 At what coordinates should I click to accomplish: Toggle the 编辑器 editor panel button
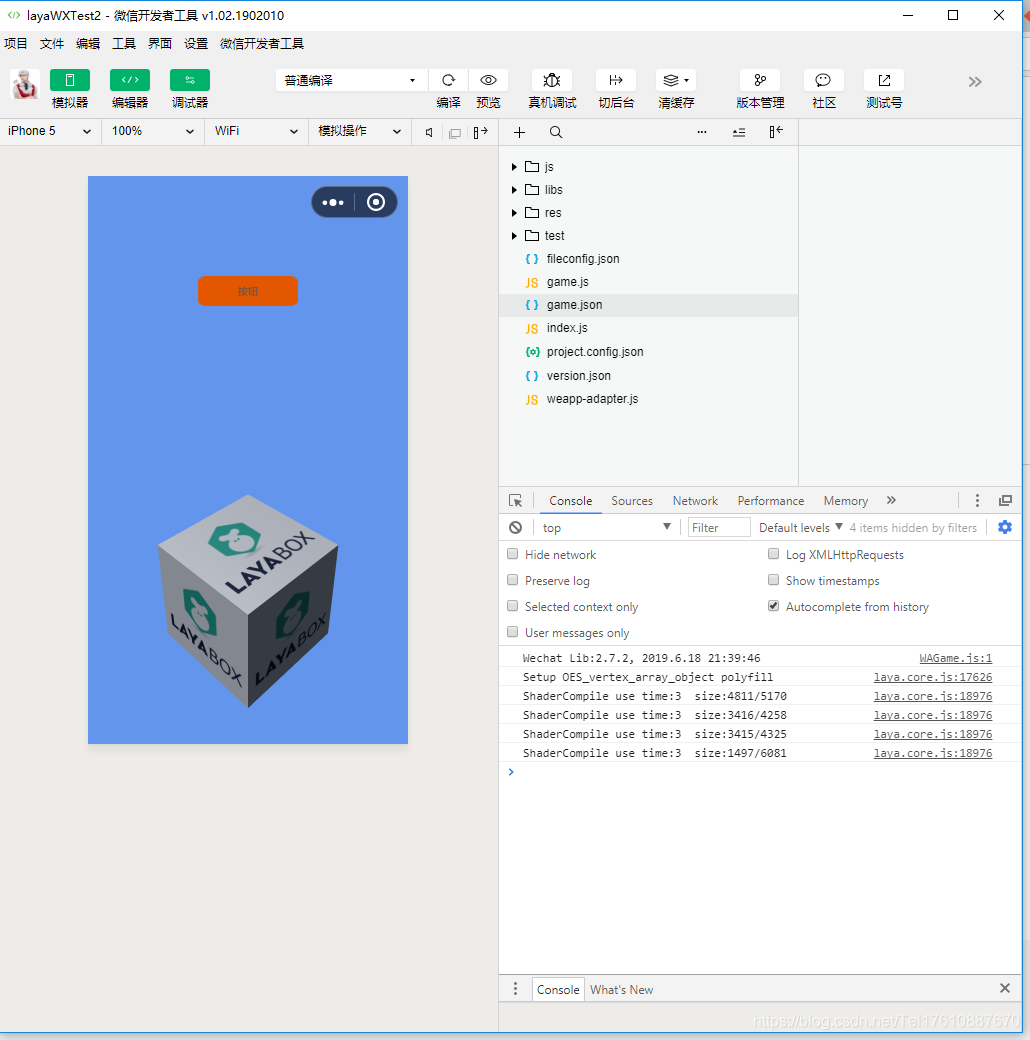pyautogui.click(x=130, y=80)
